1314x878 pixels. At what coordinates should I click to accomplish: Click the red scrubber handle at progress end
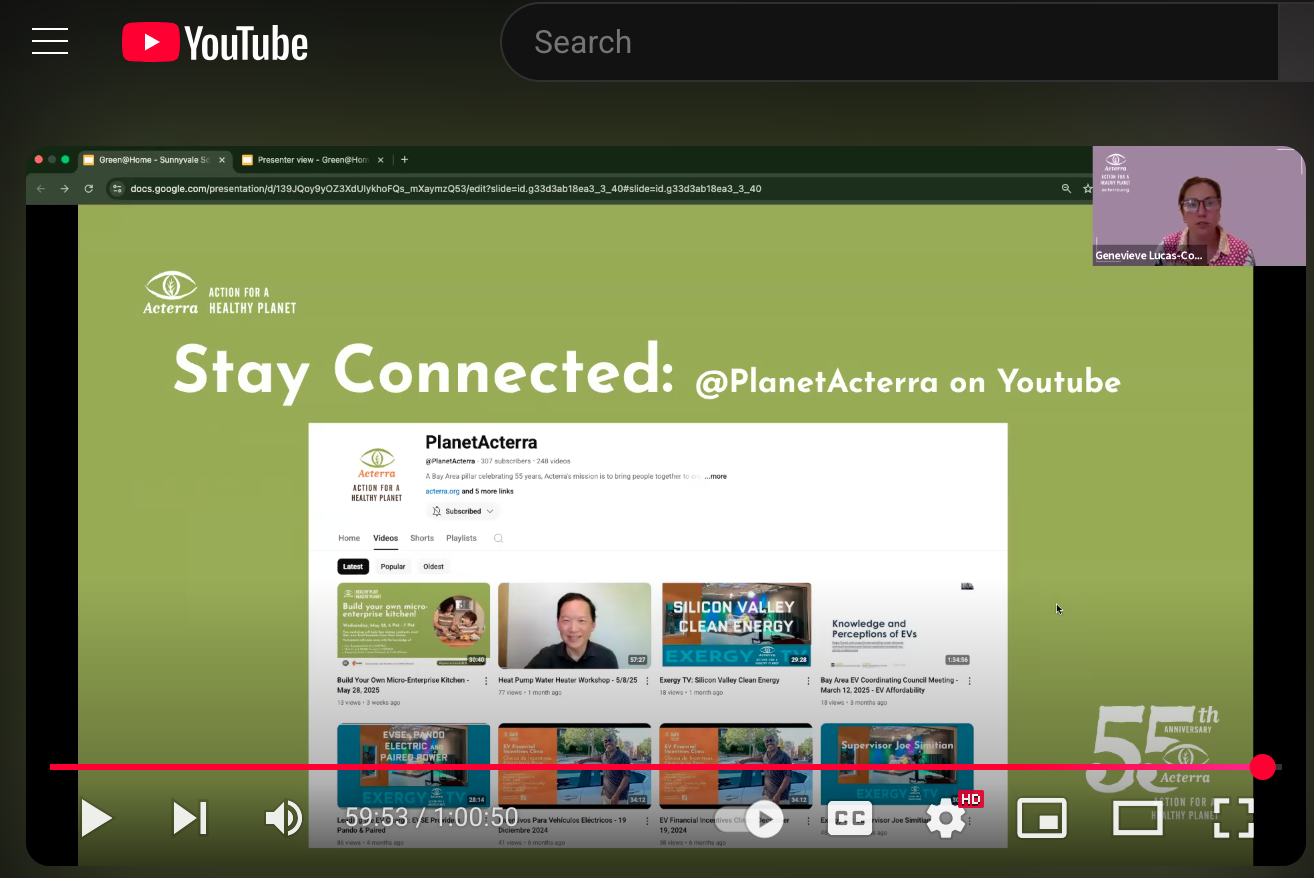1263,767
